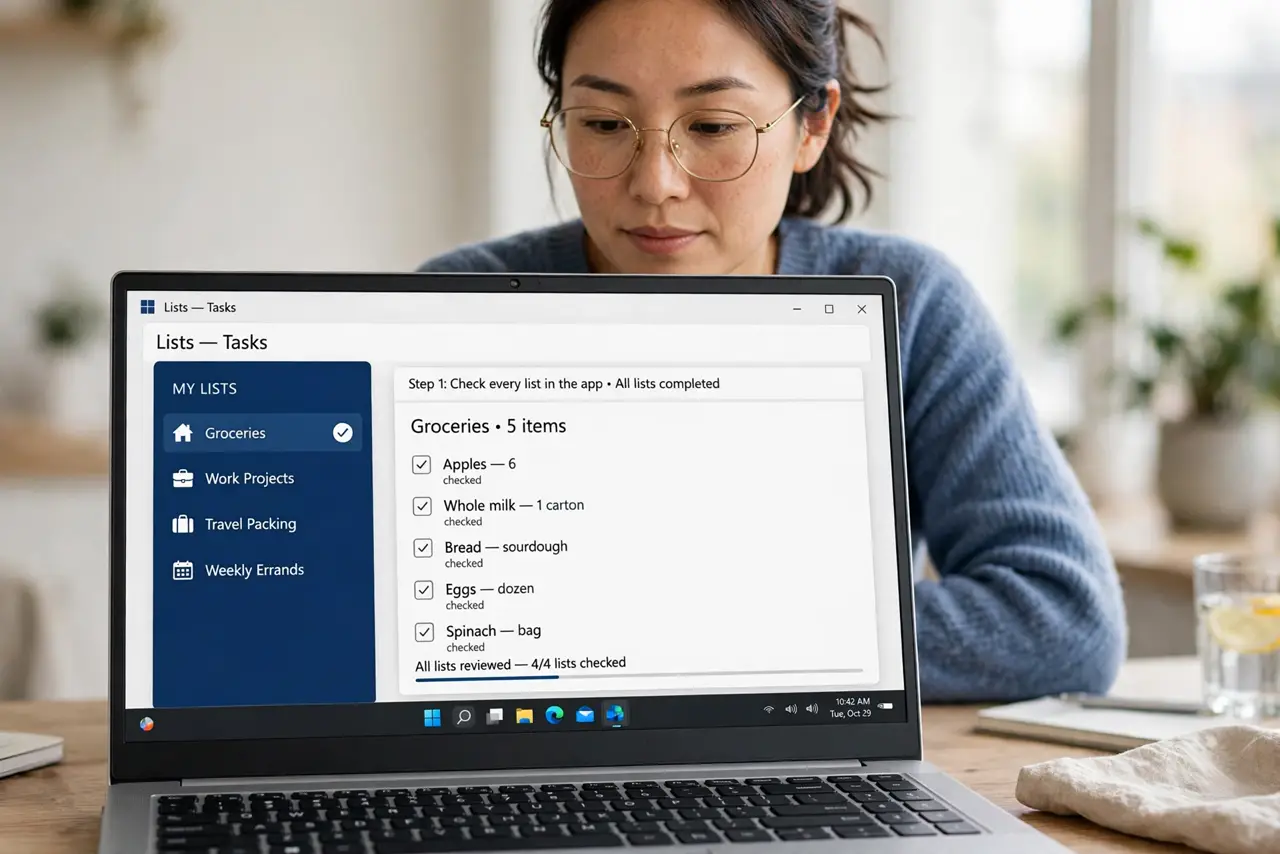The width and height of the screenshot is (1280, 854).
Task: Launch File Explorer from the taskbar
Action: click(x=524, y=716)
